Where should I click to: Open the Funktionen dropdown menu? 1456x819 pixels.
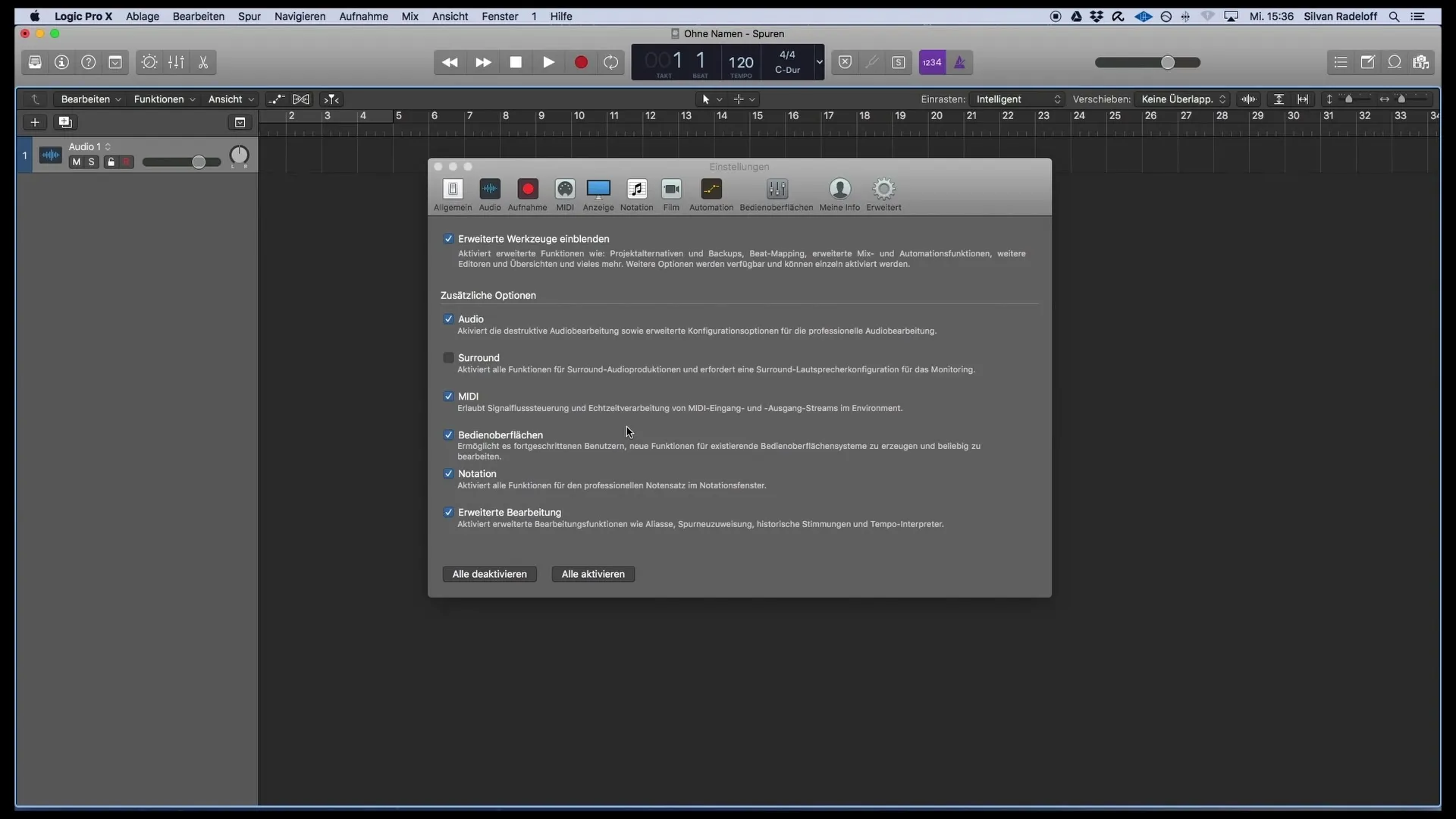coord(165,99)
